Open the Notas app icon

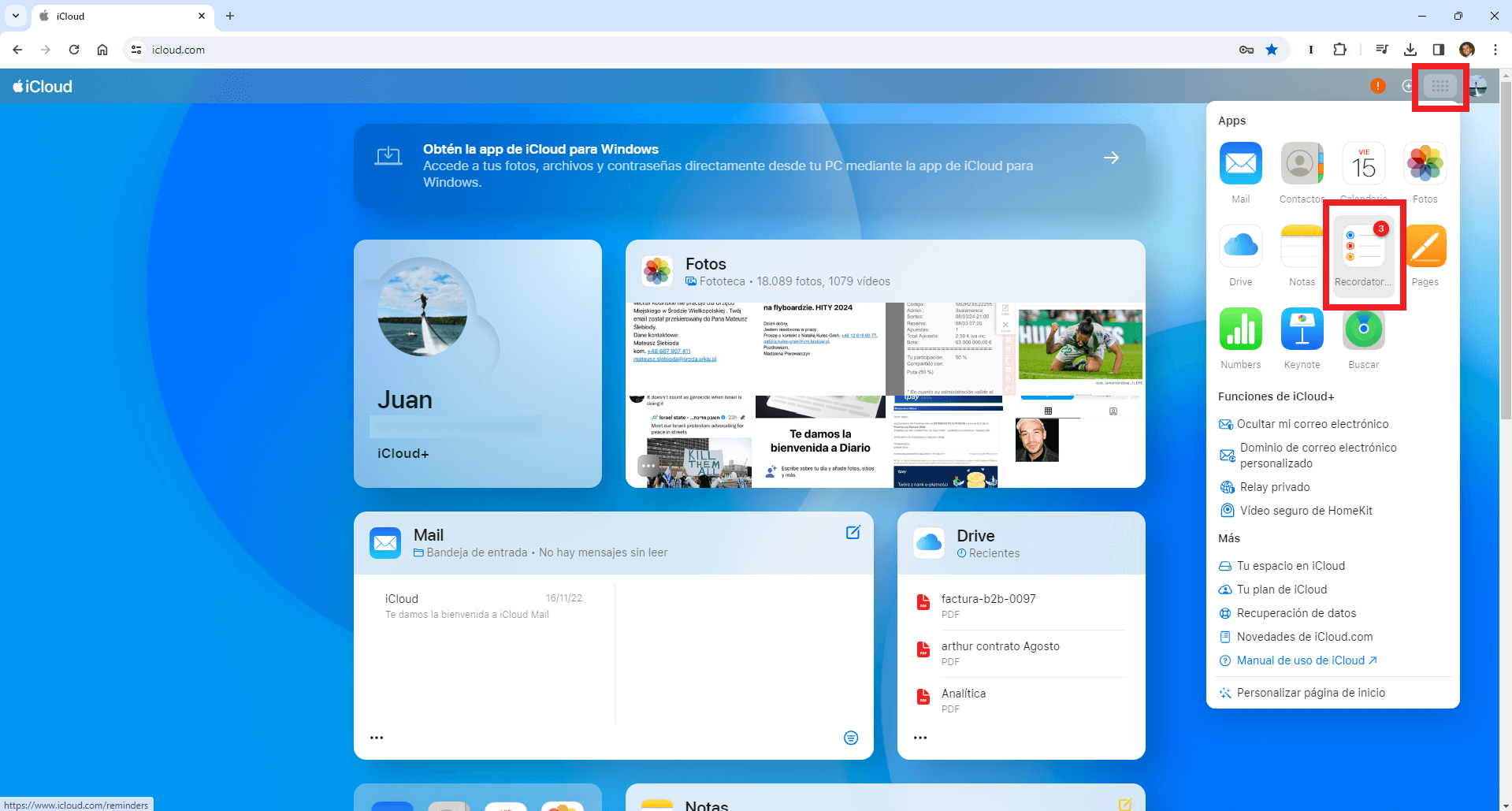pos(1302,246)
